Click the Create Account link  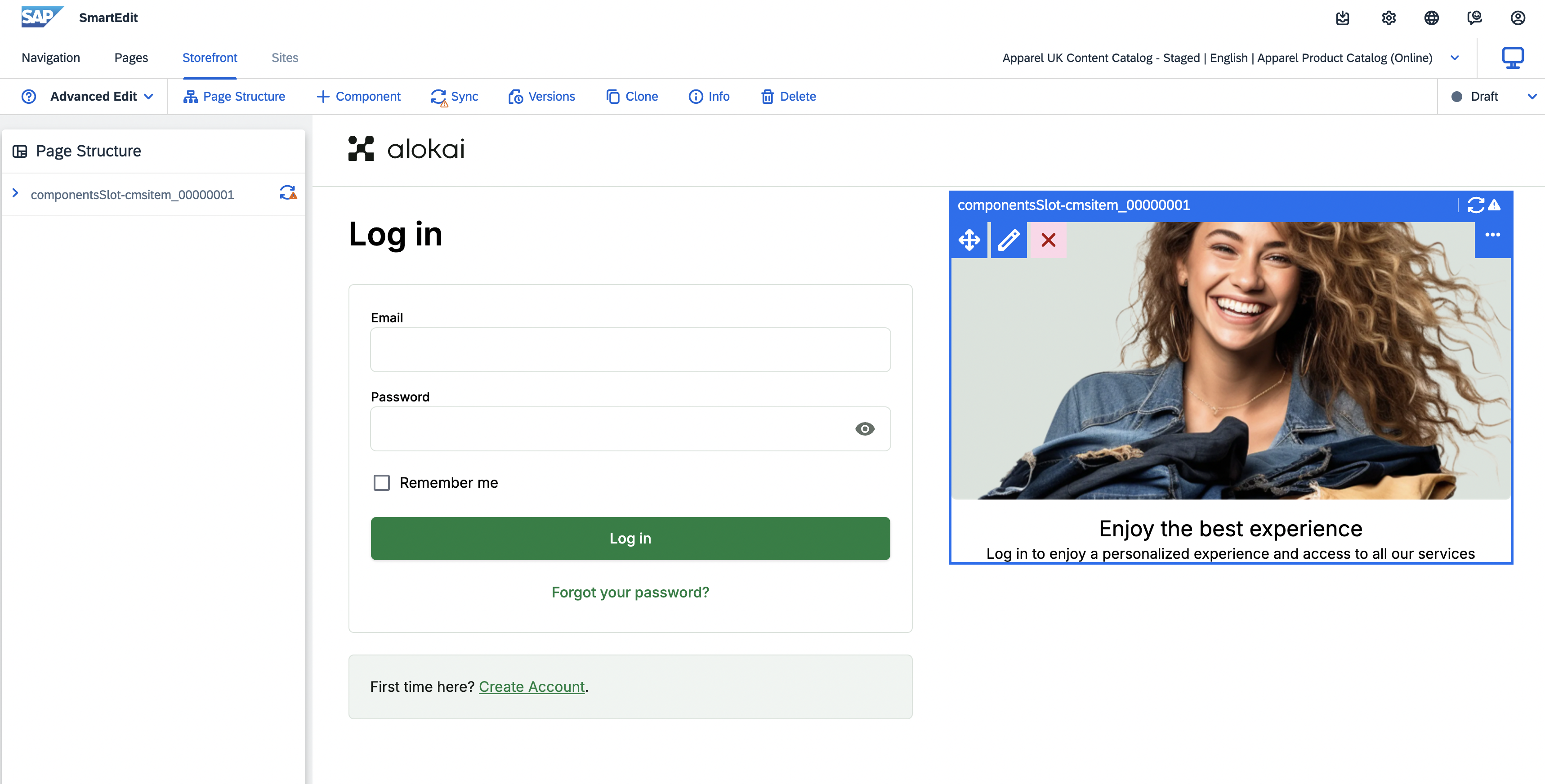[x=531, y=687]
